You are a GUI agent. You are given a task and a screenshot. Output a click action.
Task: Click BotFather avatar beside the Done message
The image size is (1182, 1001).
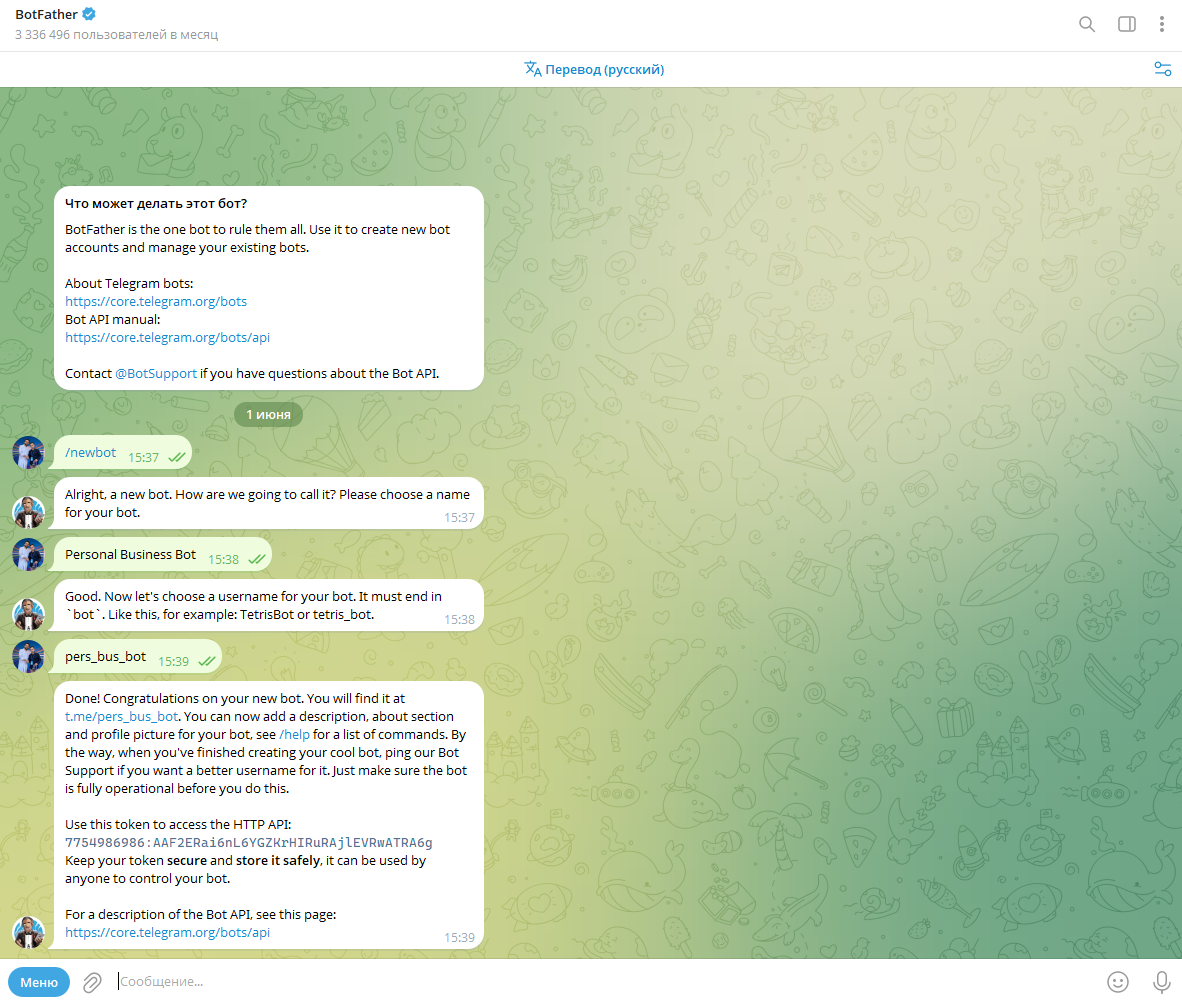point(29,932)
